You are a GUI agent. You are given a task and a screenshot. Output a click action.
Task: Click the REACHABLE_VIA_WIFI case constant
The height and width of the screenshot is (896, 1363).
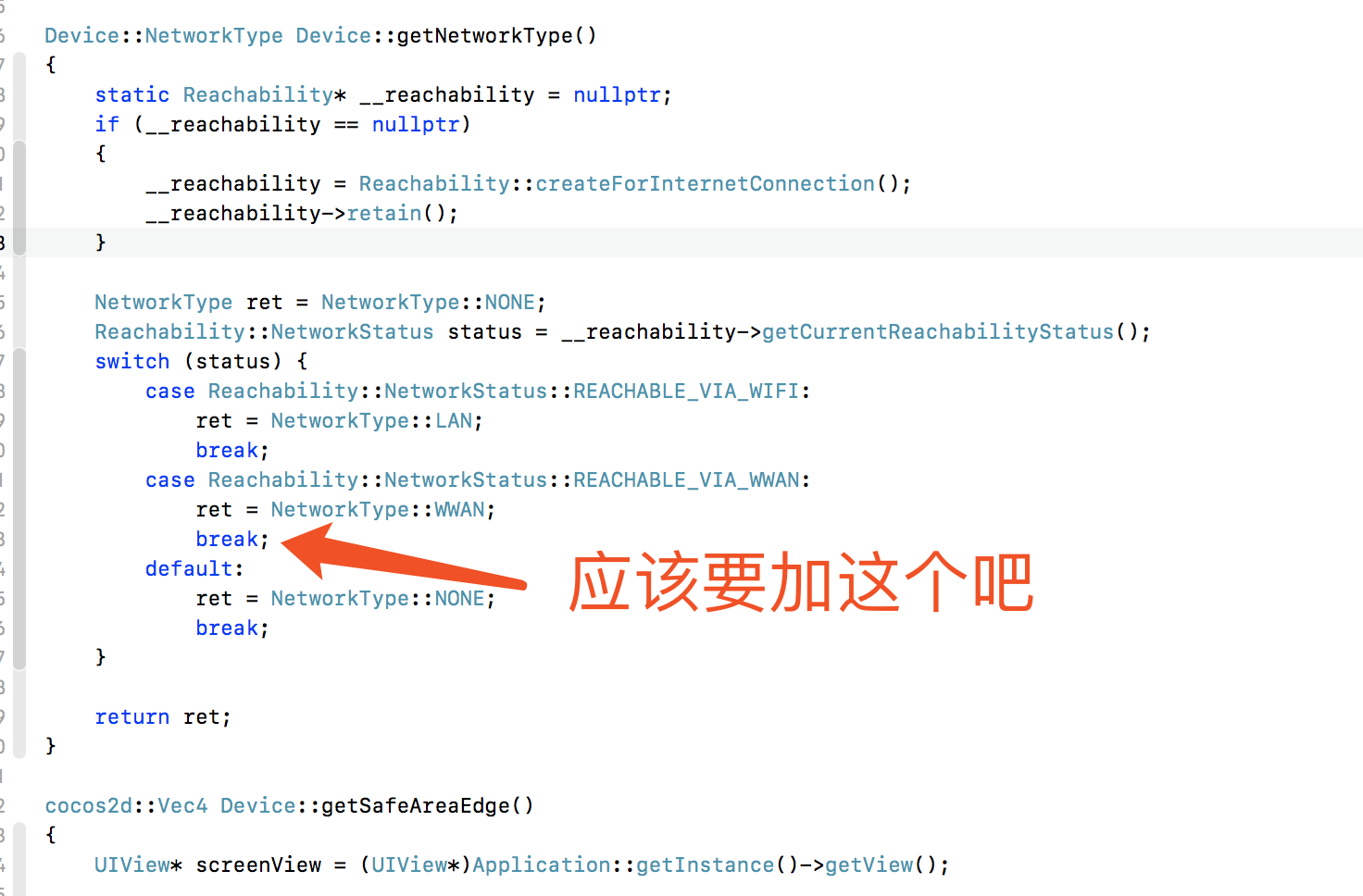[x=686, y=392]
